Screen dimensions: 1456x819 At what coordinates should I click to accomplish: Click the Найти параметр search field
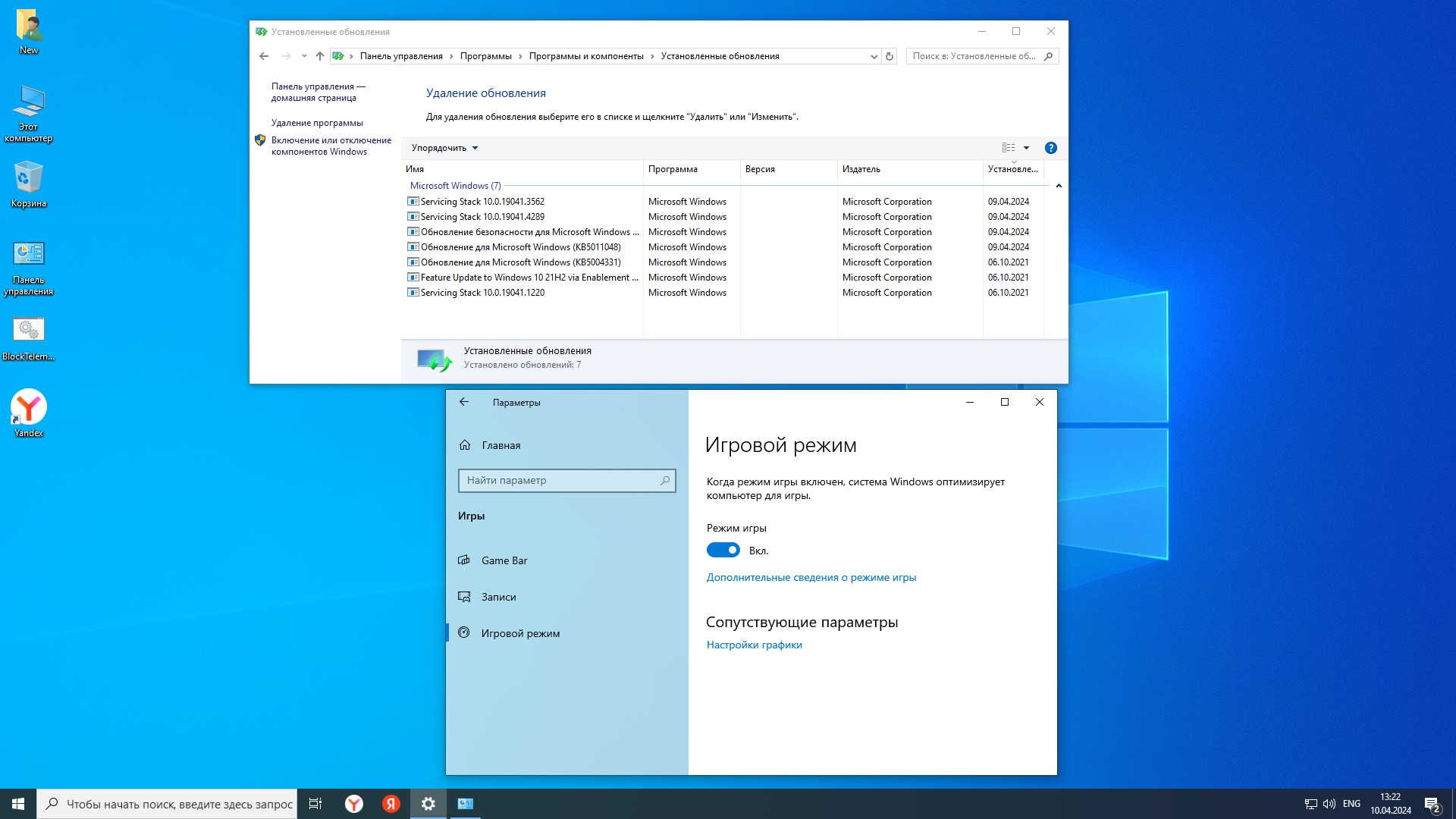[561, 480]
